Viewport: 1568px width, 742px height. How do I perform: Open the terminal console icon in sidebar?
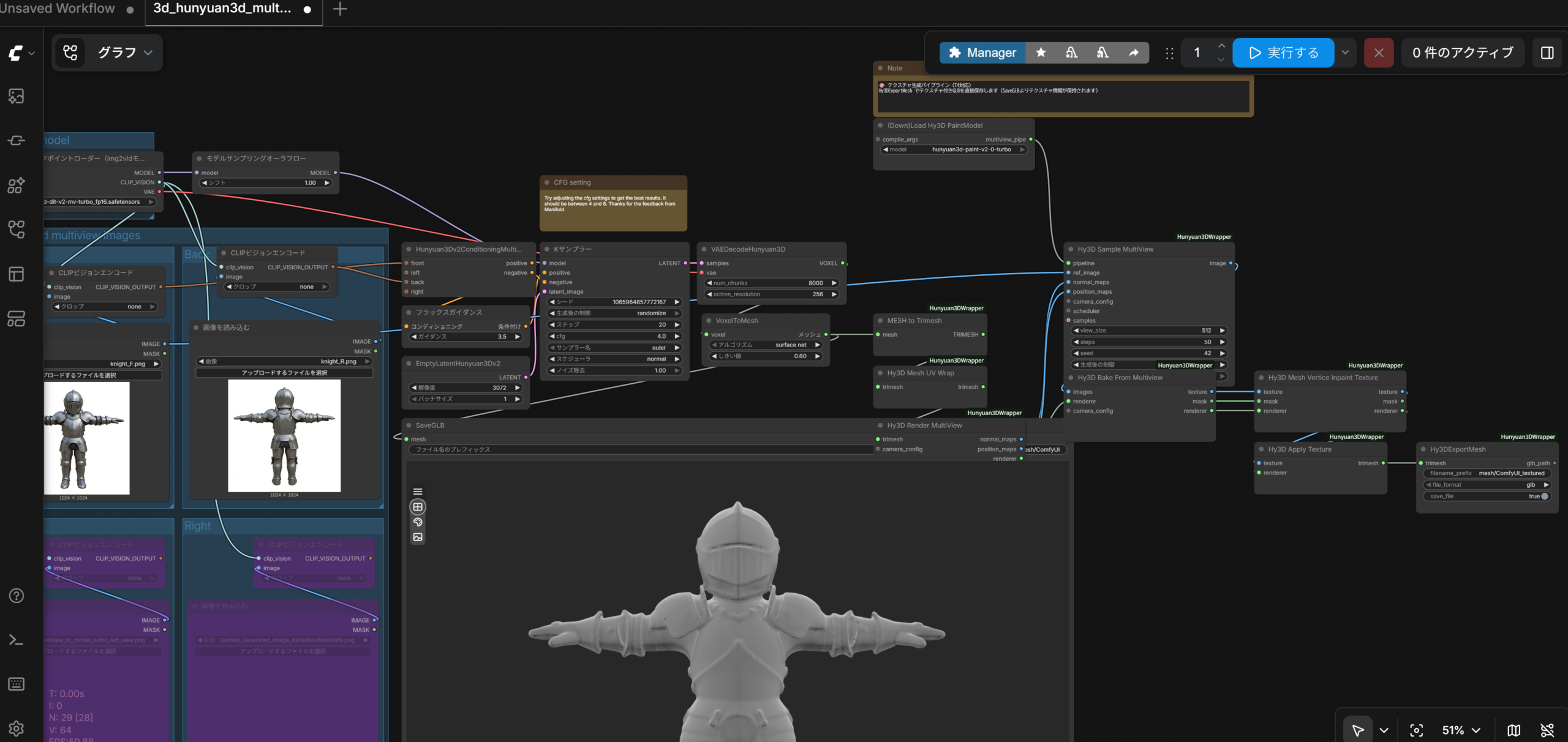[x=17, y=640]
